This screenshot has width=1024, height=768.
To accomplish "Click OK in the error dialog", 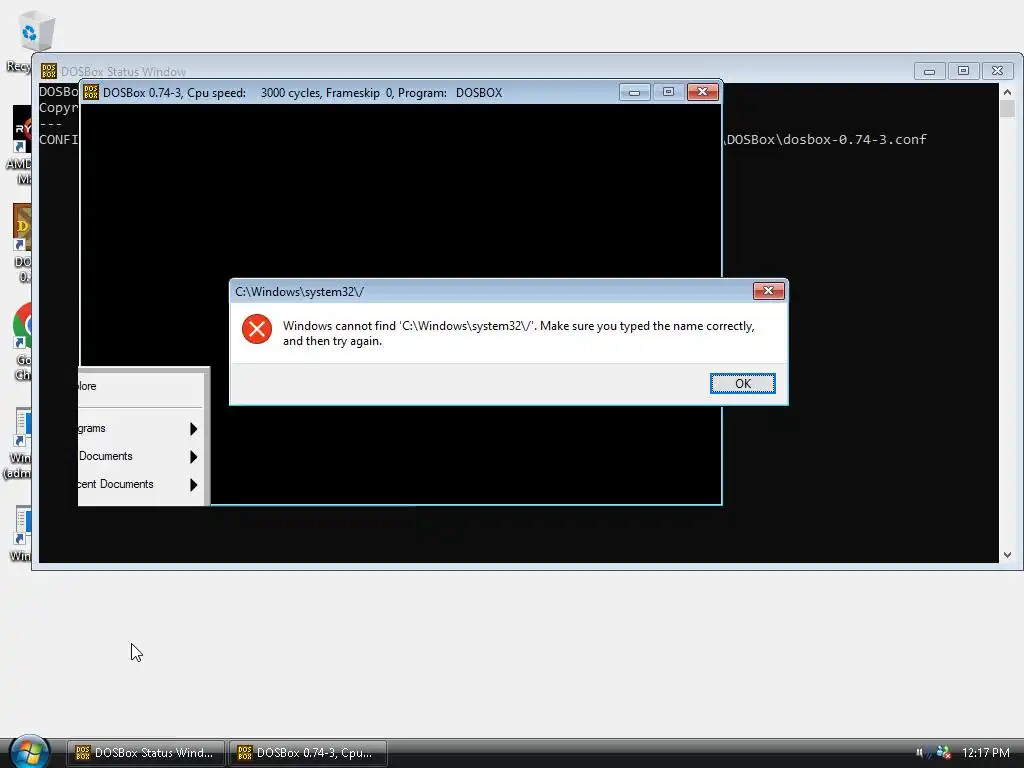I will [743, 383].
